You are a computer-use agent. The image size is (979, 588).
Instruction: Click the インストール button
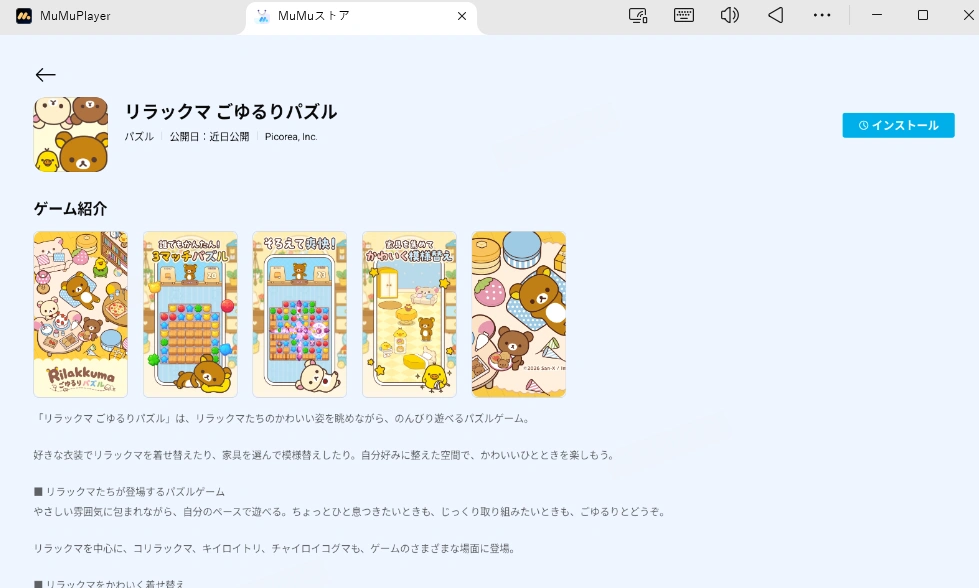coord(898,125)
